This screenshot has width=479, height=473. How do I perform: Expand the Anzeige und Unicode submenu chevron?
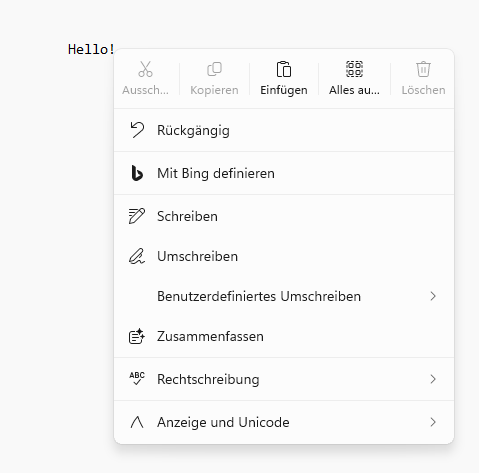(x=433, y=422)
